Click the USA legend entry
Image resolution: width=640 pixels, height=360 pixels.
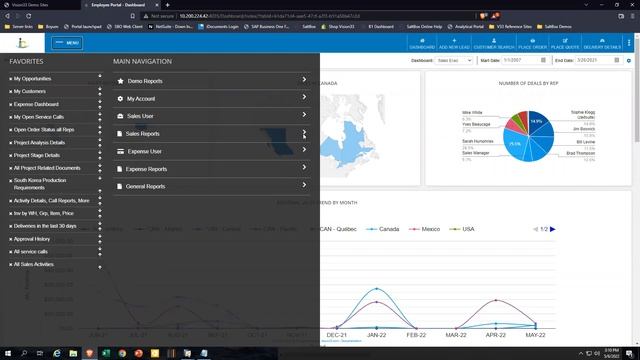(x=462, y=229)
